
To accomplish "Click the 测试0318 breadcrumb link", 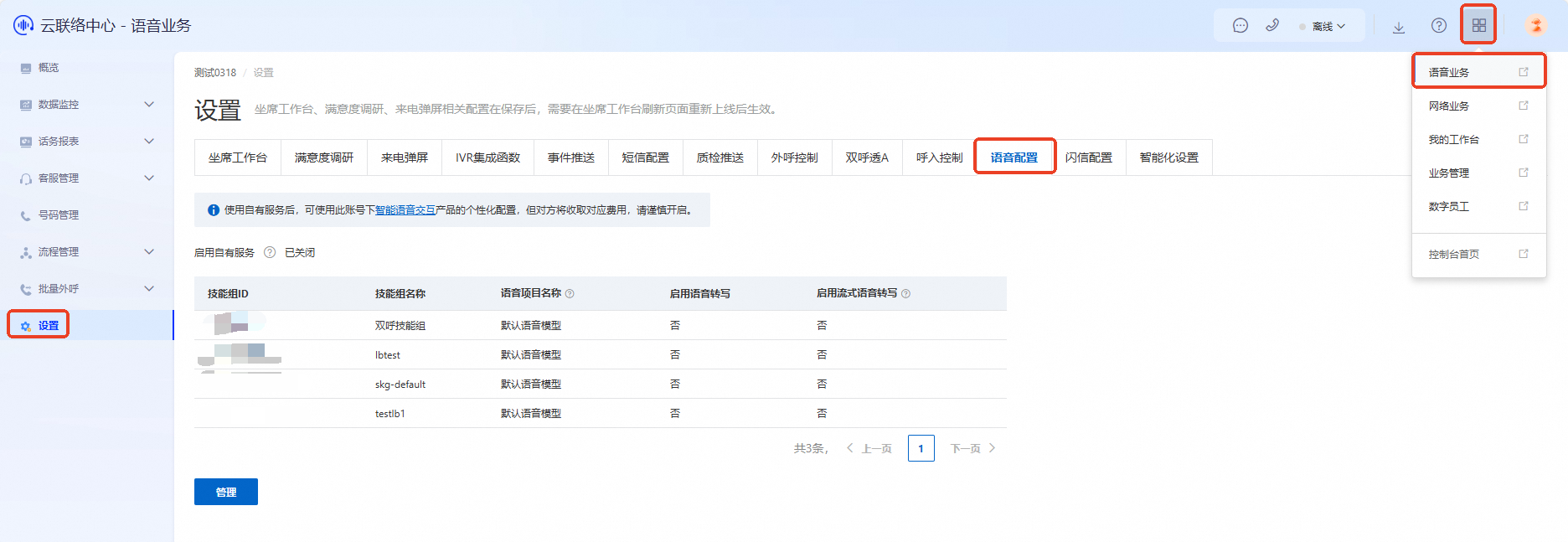I will (215, 73).
